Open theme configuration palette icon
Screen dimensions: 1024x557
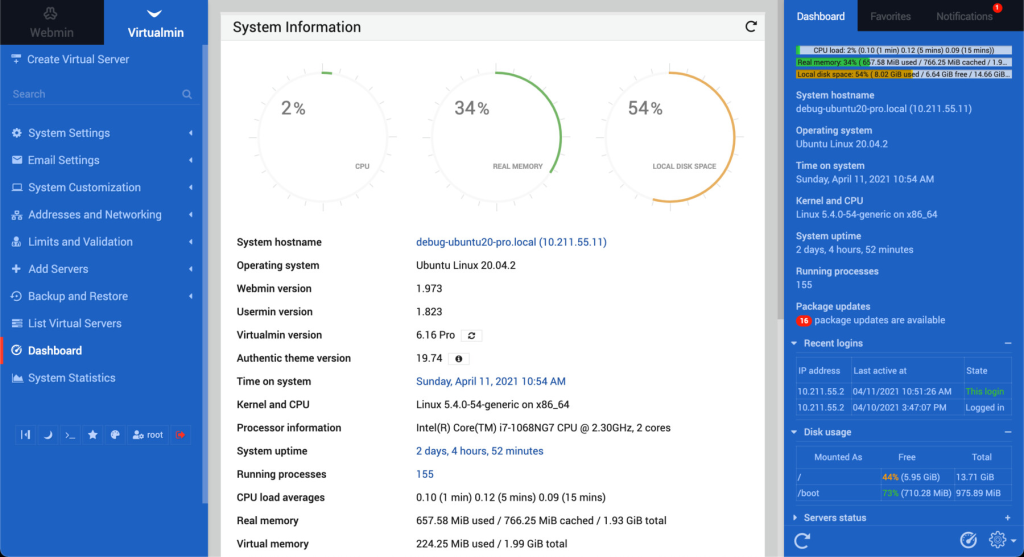(x=115, y=435)
